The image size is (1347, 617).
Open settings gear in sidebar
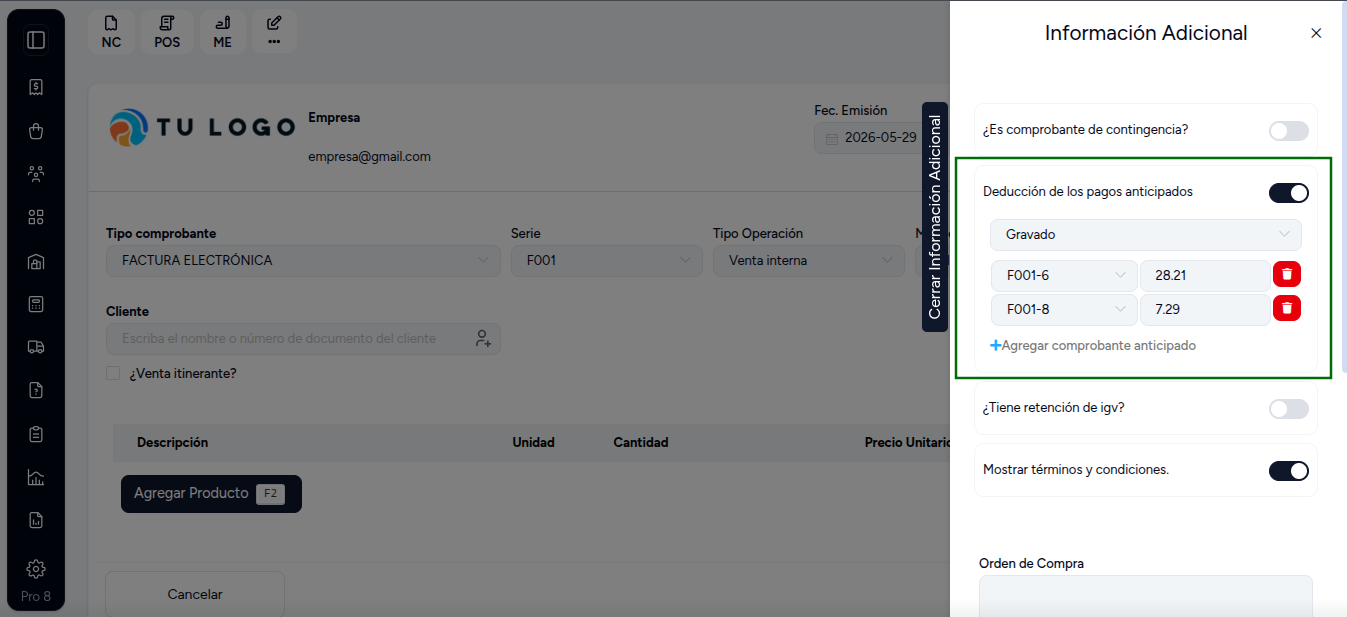36,569
